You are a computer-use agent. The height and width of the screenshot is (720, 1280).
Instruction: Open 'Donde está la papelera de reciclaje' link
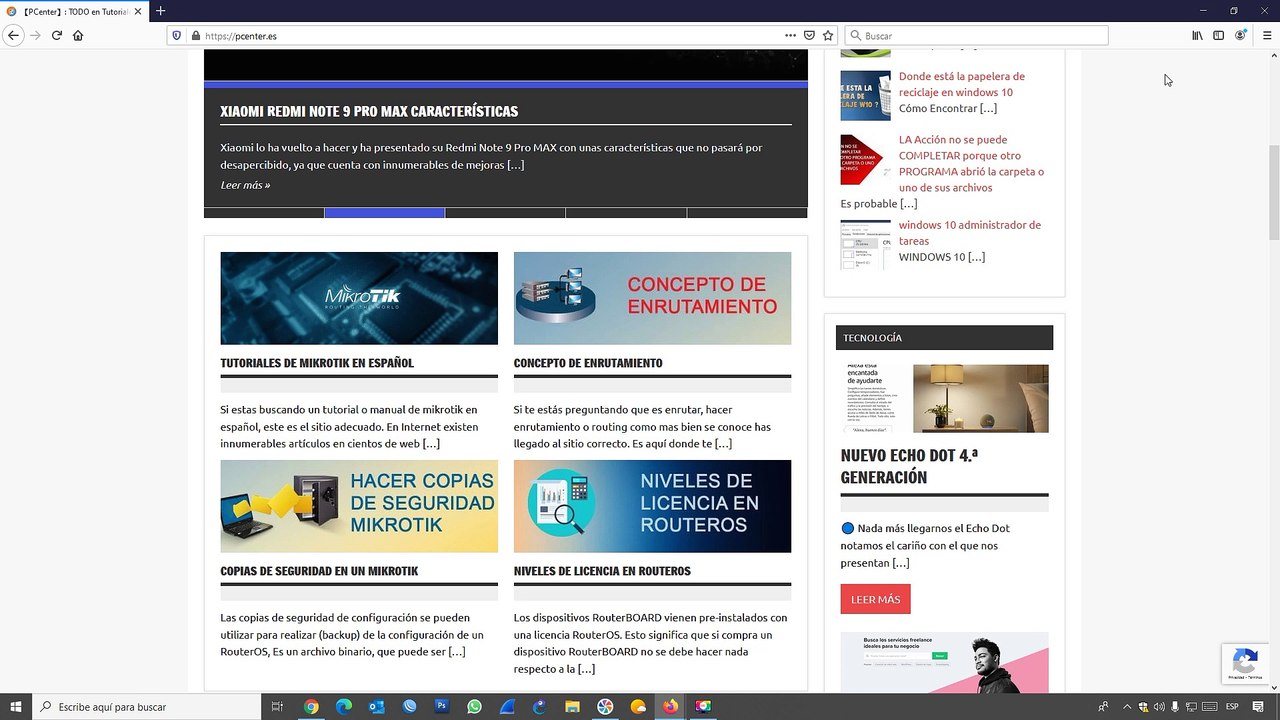962,84
